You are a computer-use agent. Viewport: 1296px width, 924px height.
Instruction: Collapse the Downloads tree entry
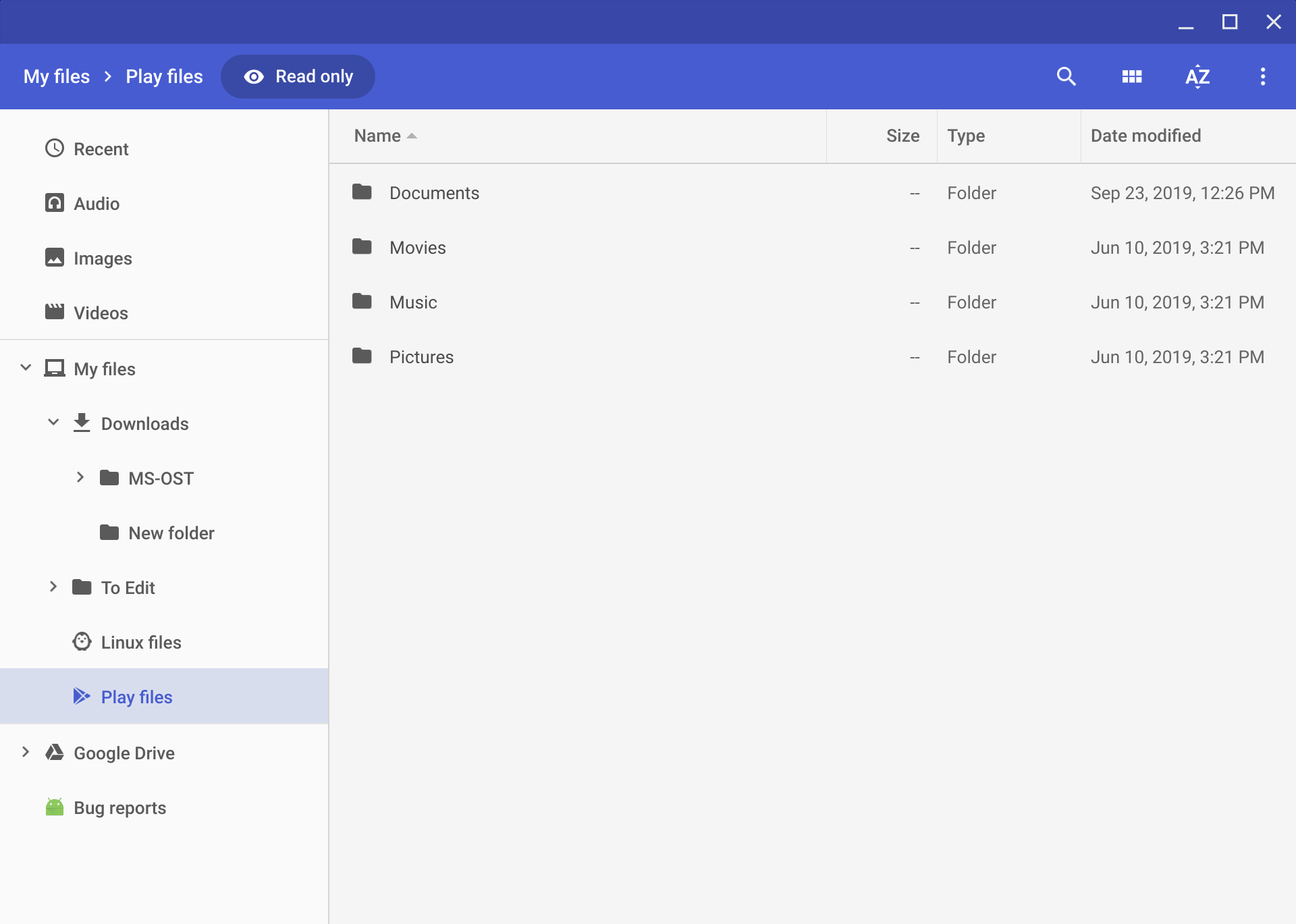tap(54, 423)
